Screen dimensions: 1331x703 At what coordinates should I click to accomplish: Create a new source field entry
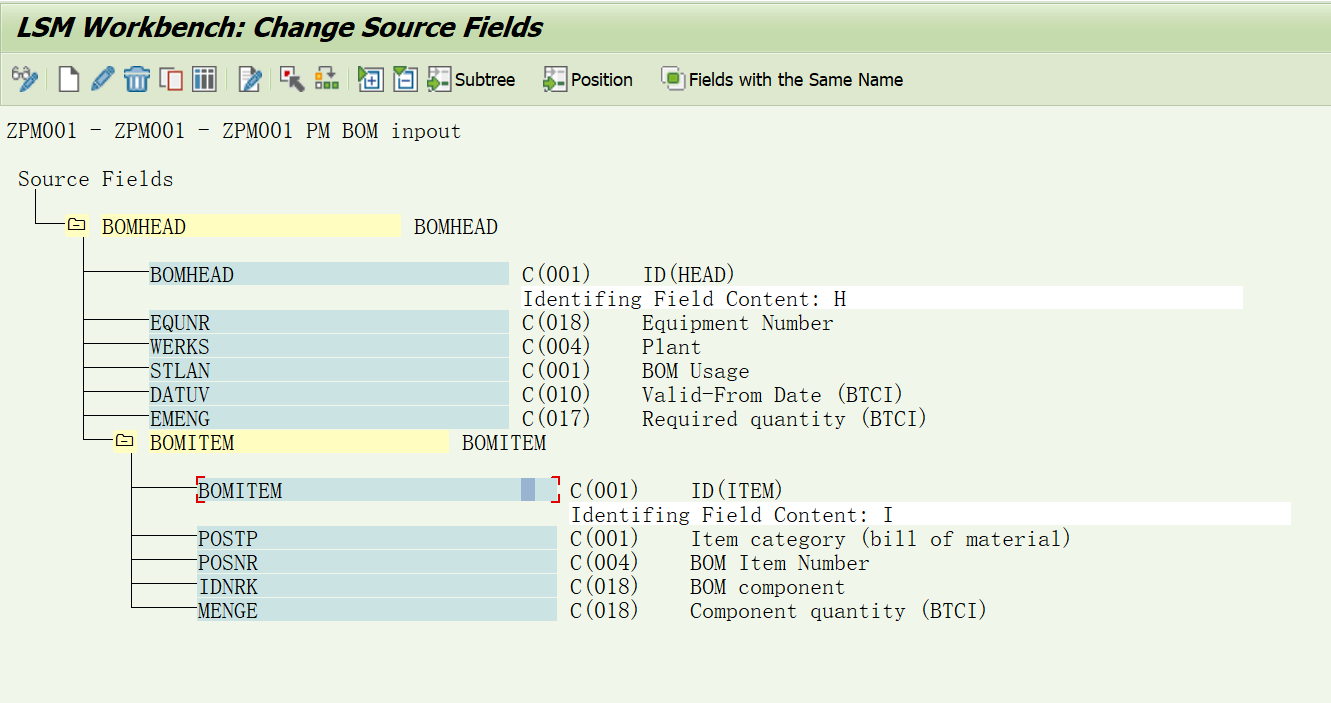click(68, 78)
